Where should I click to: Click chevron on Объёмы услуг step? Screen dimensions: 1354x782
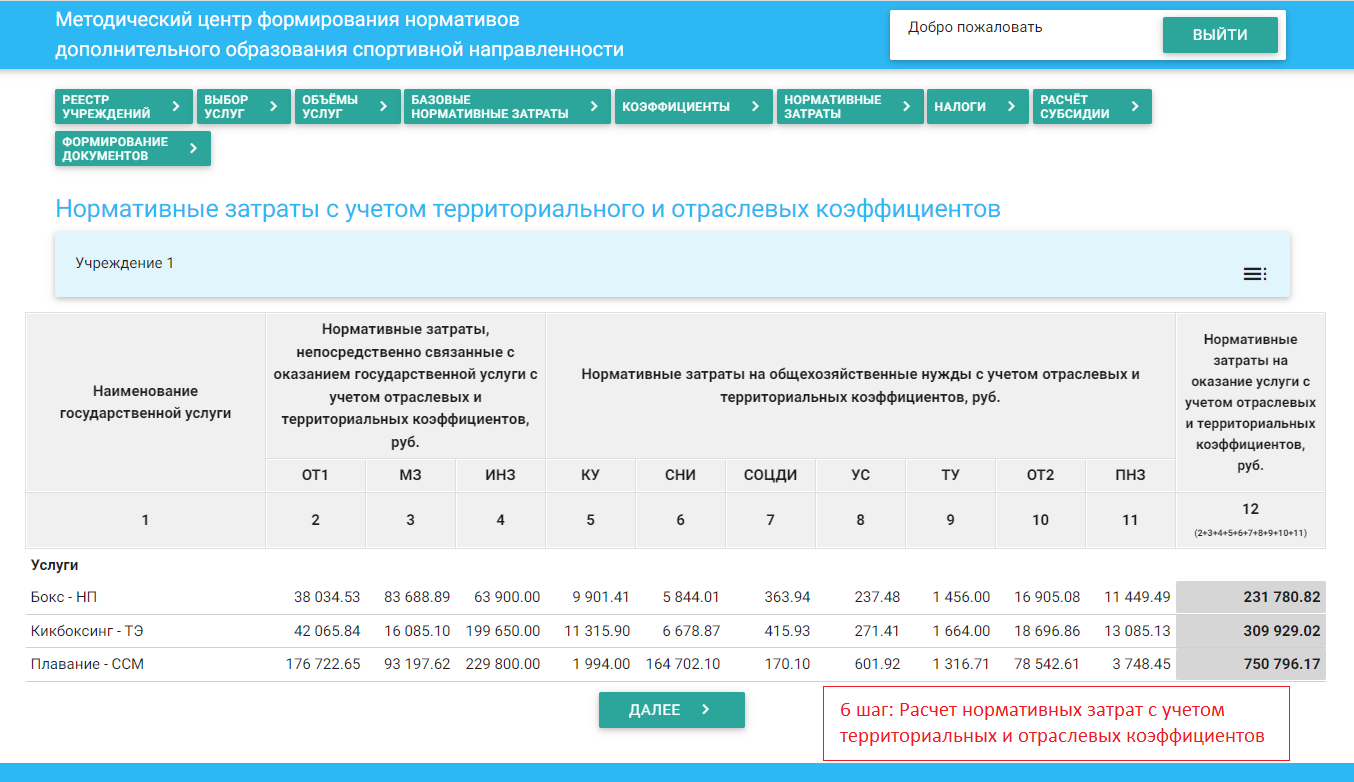pos(383,106)
